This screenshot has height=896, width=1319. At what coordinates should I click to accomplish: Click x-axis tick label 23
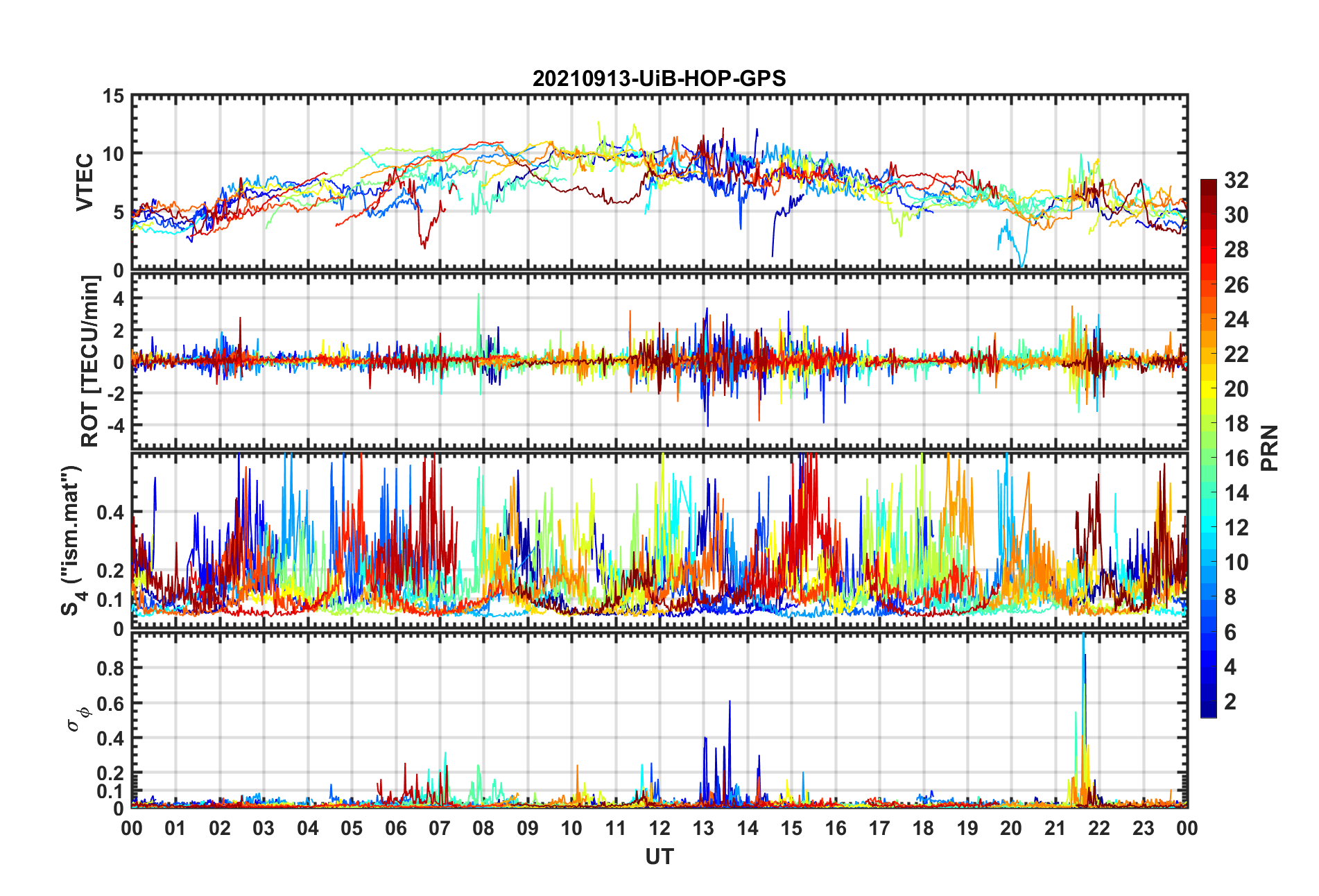point(1143,829)
